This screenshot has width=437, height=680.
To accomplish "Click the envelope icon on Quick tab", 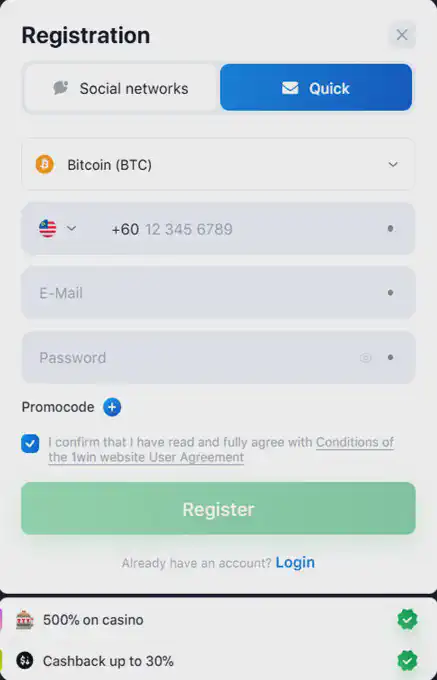I will point(290,88).
